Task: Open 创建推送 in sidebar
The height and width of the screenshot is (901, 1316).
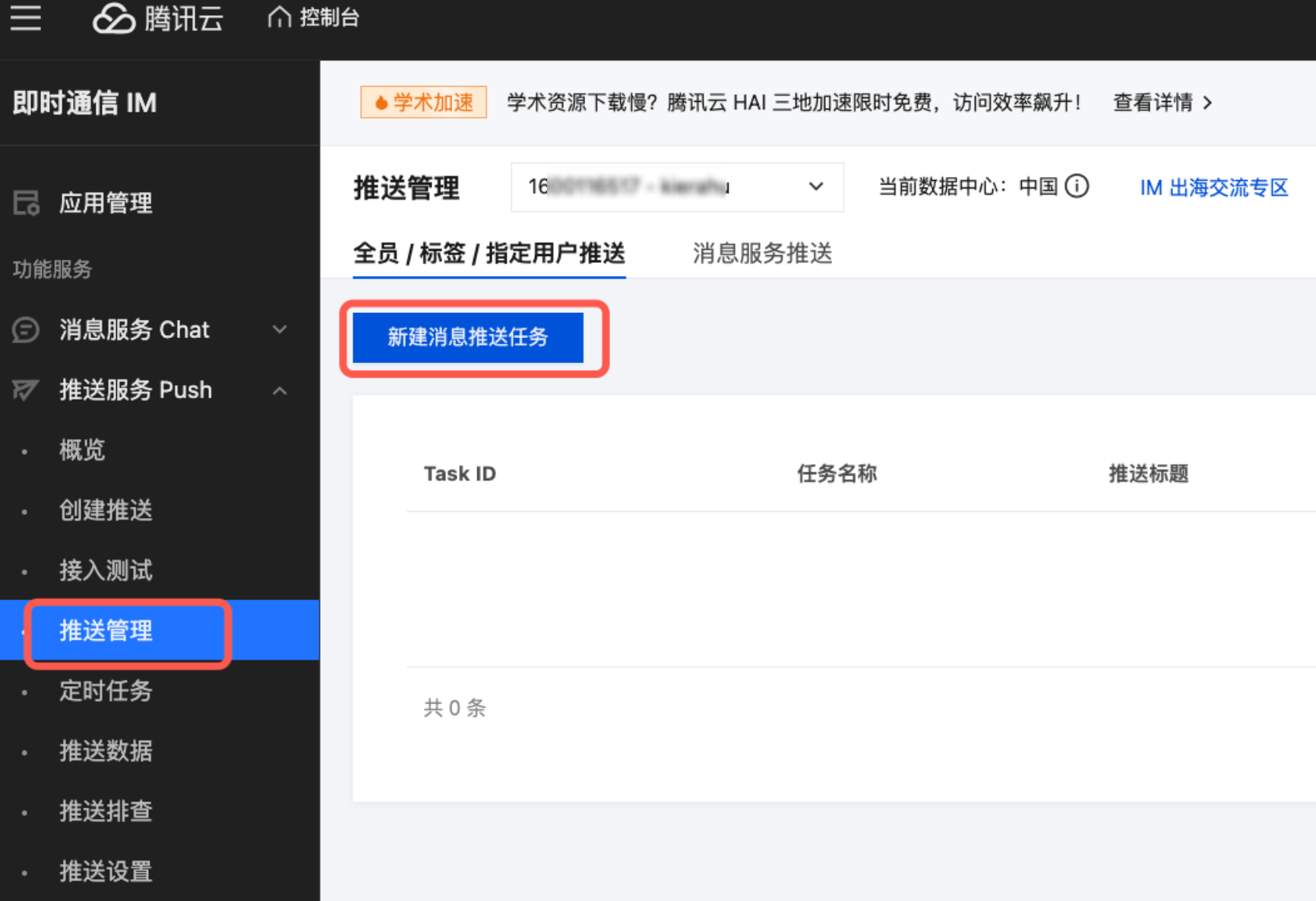Action: [x=106, y=510]
